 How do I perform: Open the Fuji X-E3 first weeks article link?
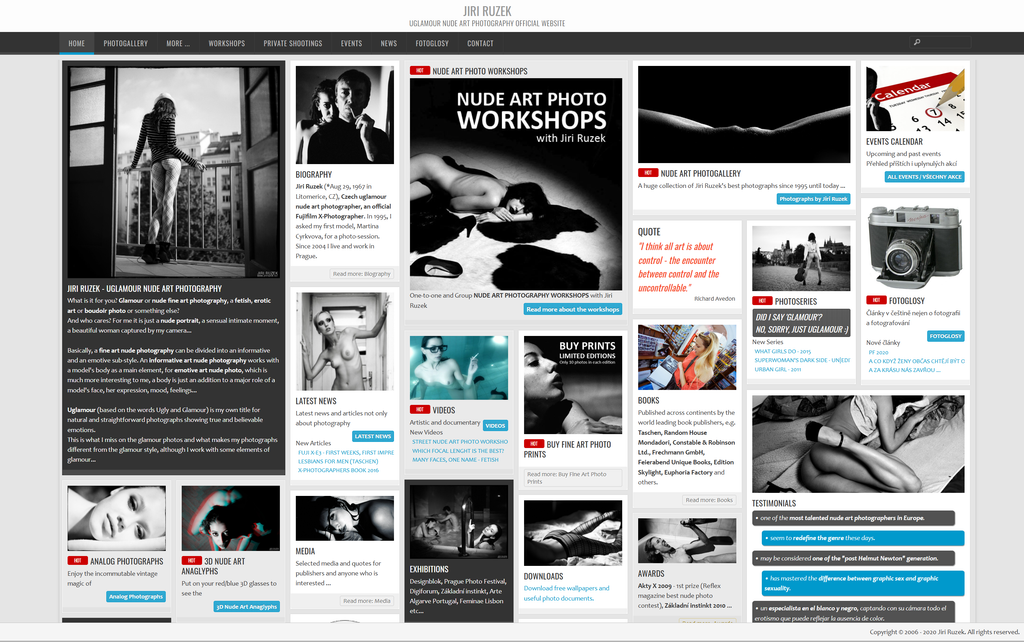346,453
